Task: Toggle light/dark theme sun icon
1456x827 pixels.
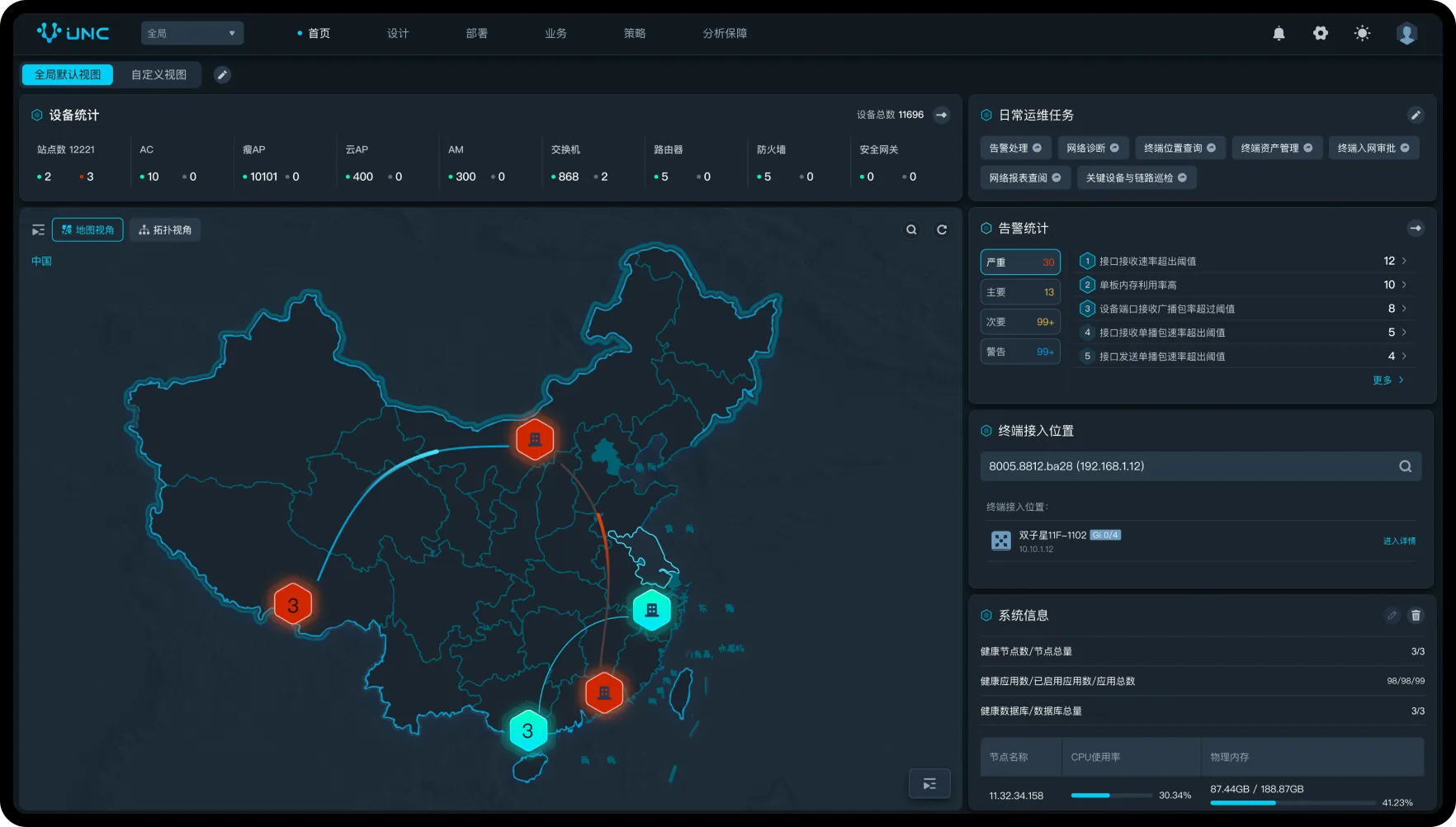Action: pos(1362,34)
